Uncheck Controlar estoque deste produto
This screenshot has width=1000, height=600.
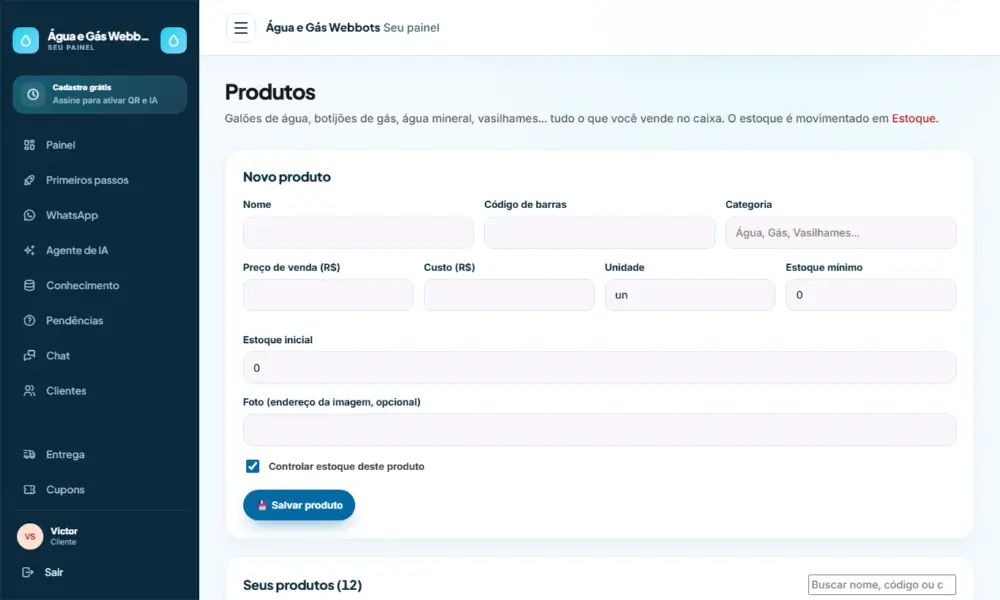coord(253,466)
